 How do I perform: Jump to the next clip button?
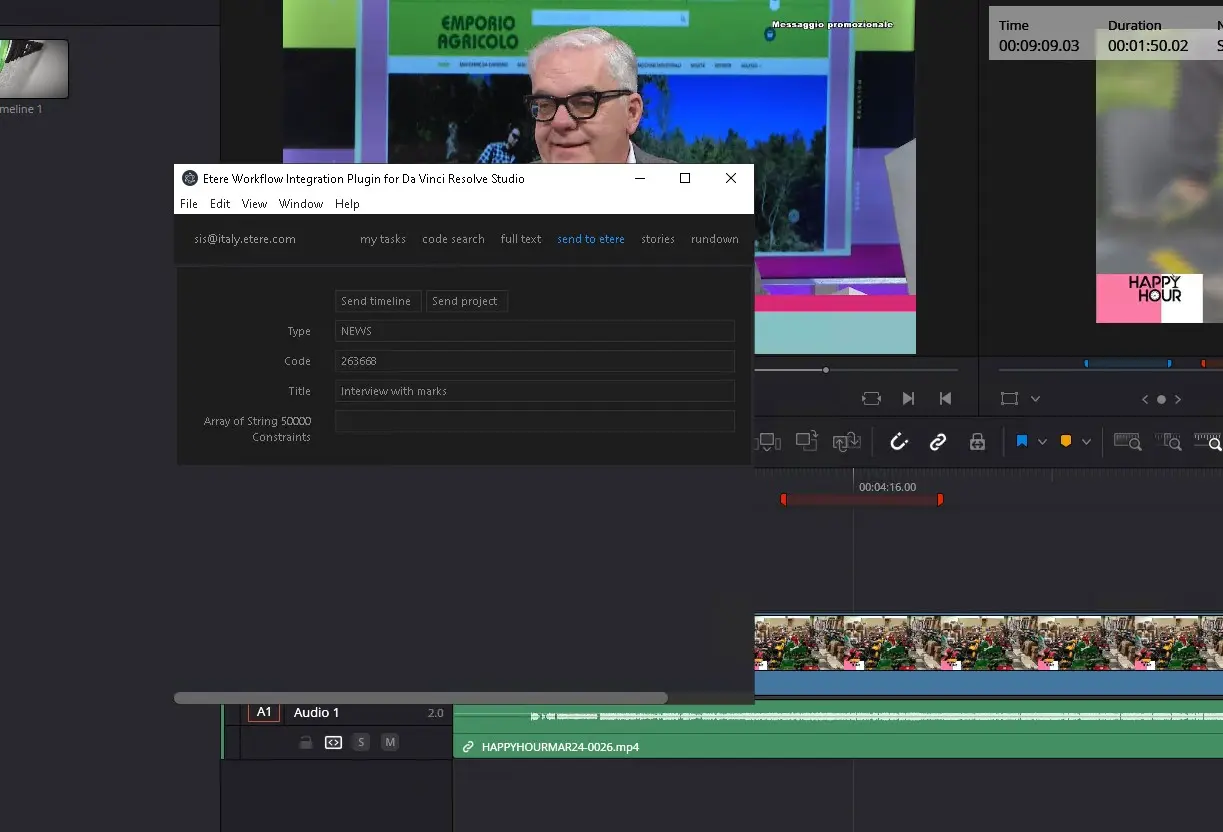908,398
